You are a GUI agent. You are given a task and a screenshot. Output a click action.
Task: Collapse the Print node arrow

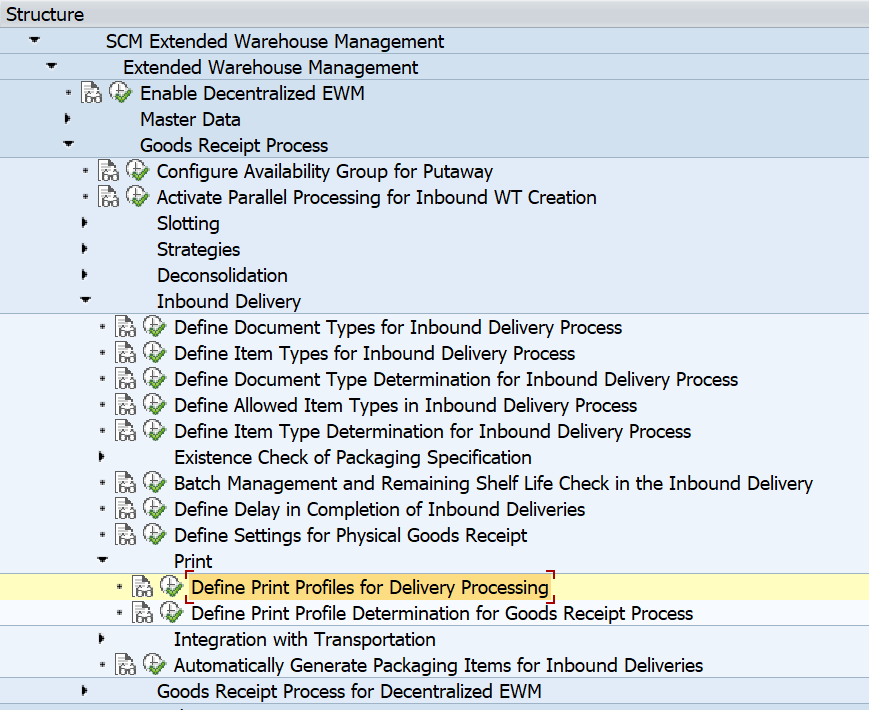[x=103, y=559]
